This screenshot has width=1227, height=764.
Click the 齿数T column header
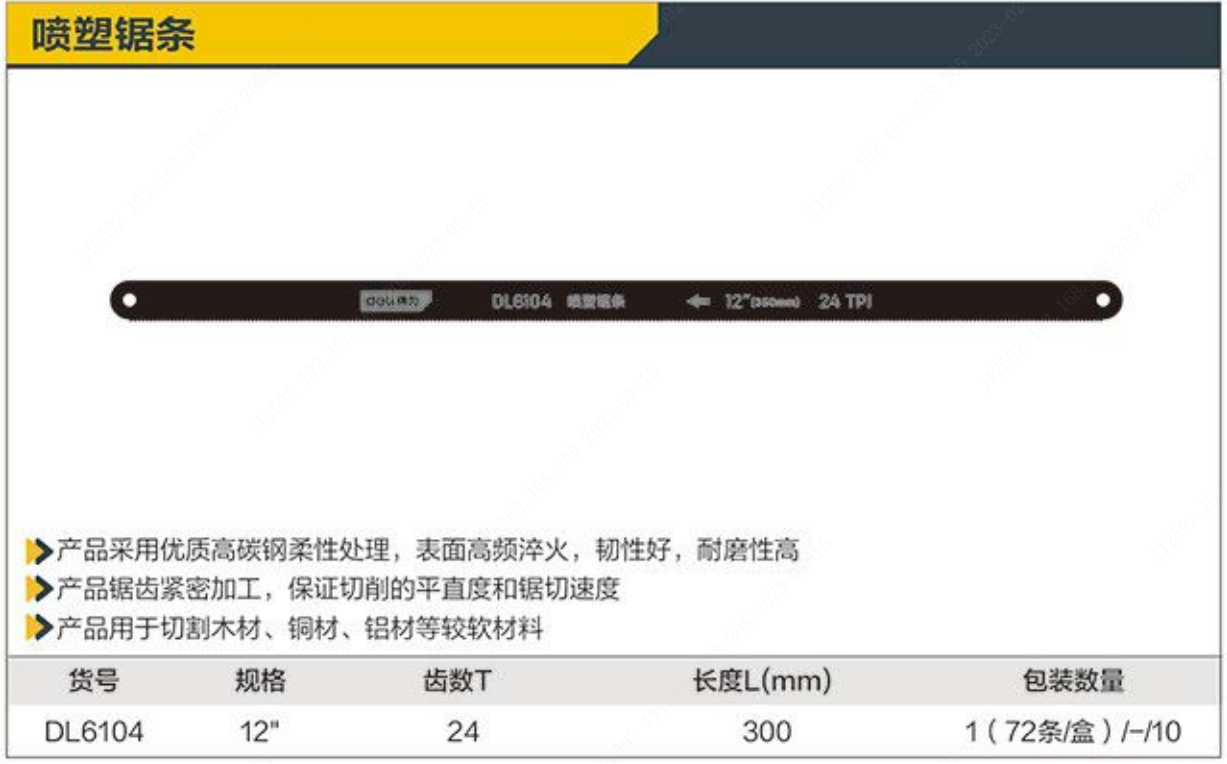[x=458, y=682]
